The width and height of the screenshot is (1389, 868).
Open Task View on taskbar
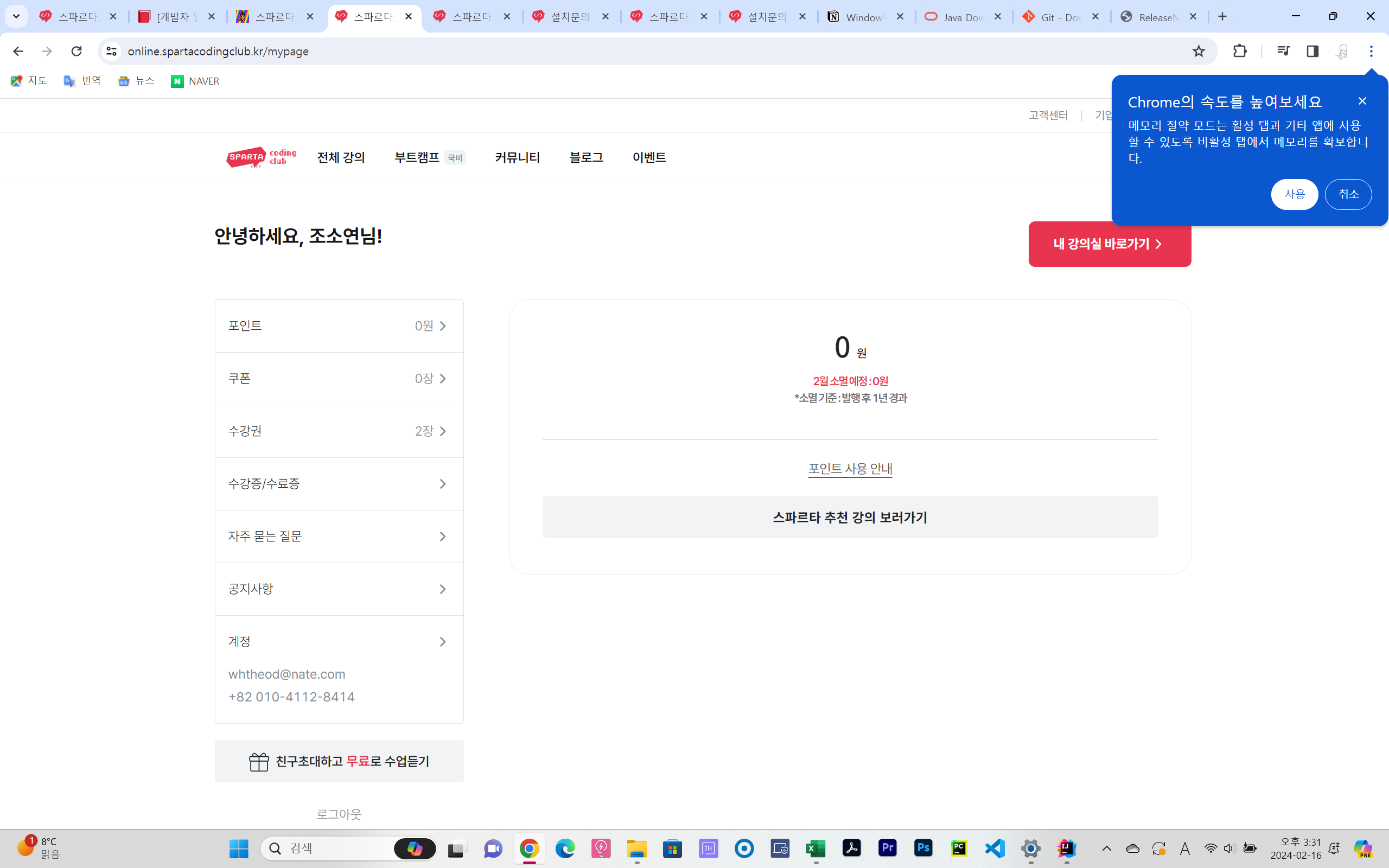[x=457, y=848]
